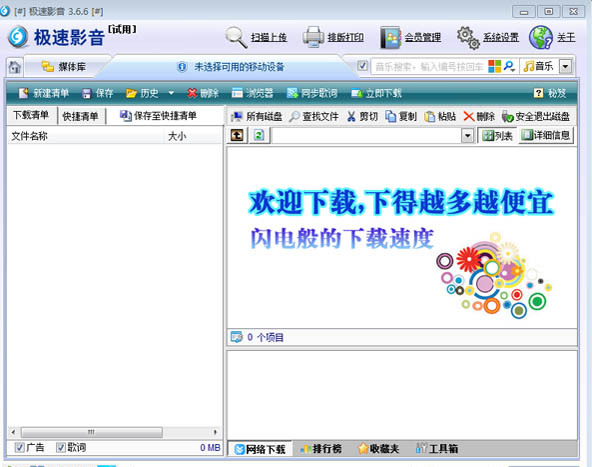Open 会员管理 address book icon
This screenshot has height=467, width=592.
coord(390,37)
